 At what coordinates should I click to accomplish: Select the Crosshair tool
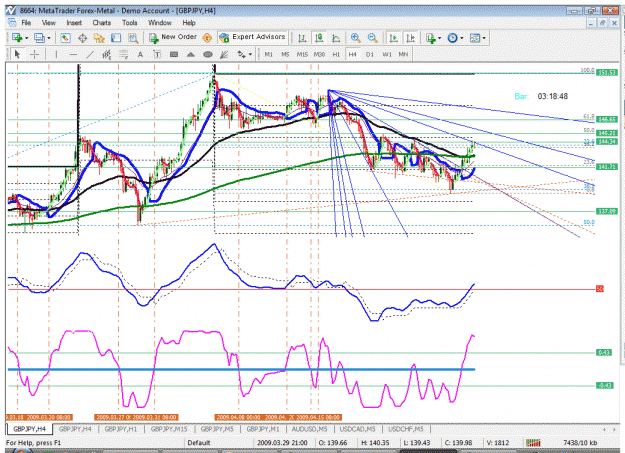(35, 54)
